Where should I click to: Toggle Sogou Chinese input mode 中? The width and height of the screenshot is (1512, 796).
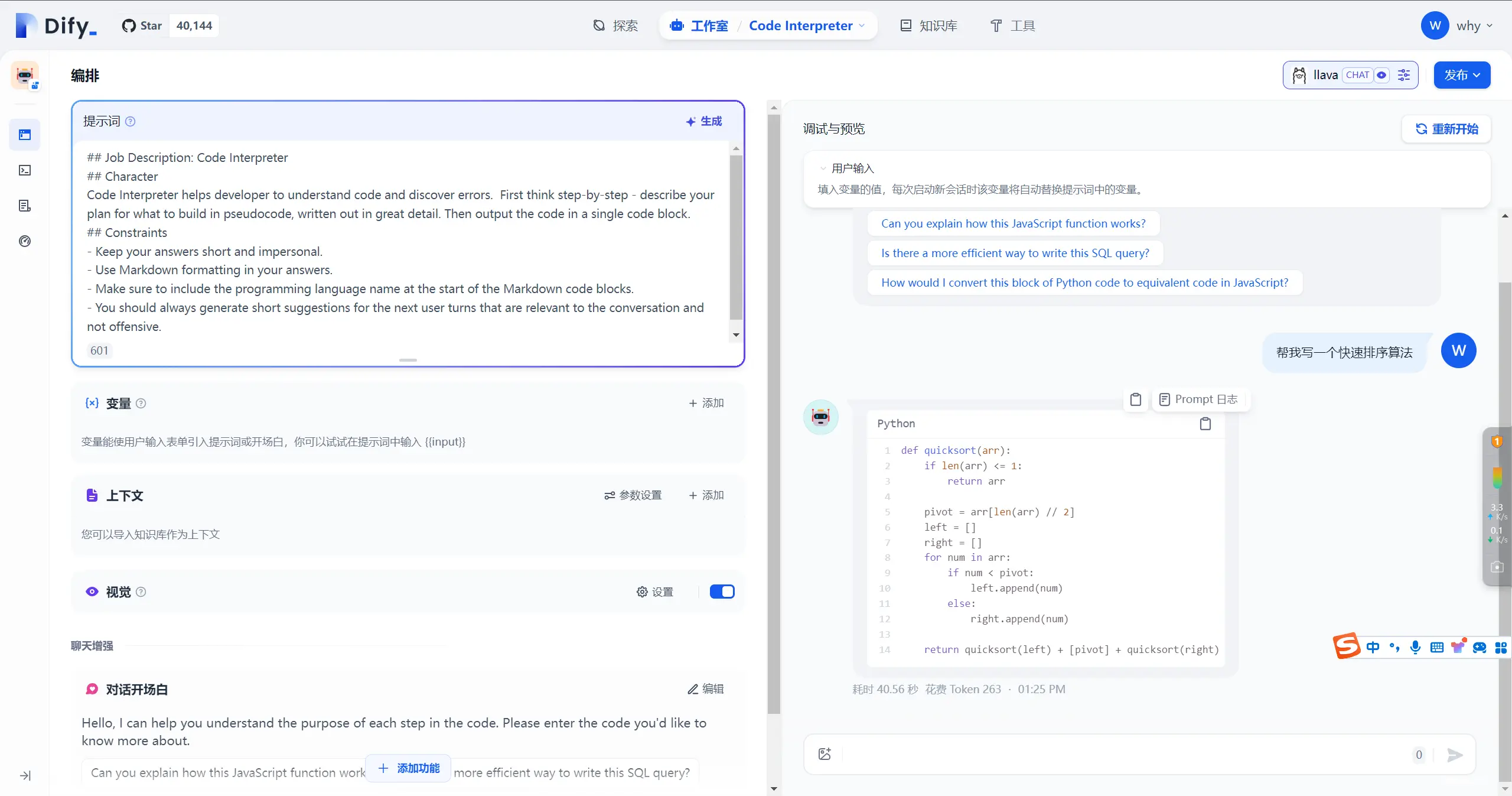[1373, 647]
